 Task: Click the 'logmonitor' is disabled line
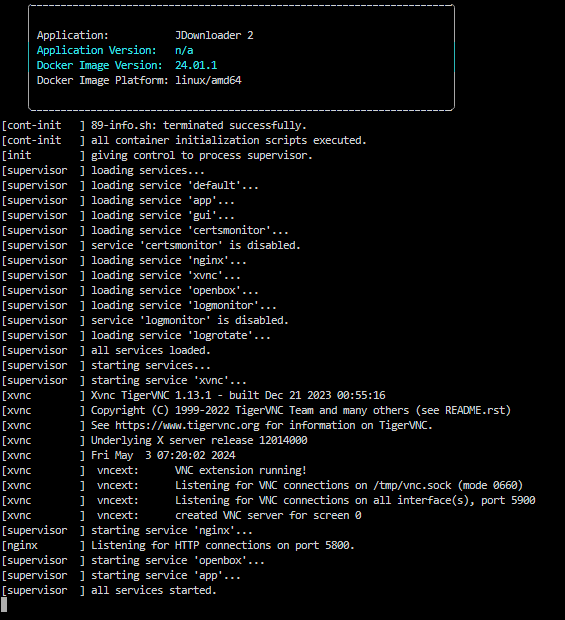click(x=145, y=320)
